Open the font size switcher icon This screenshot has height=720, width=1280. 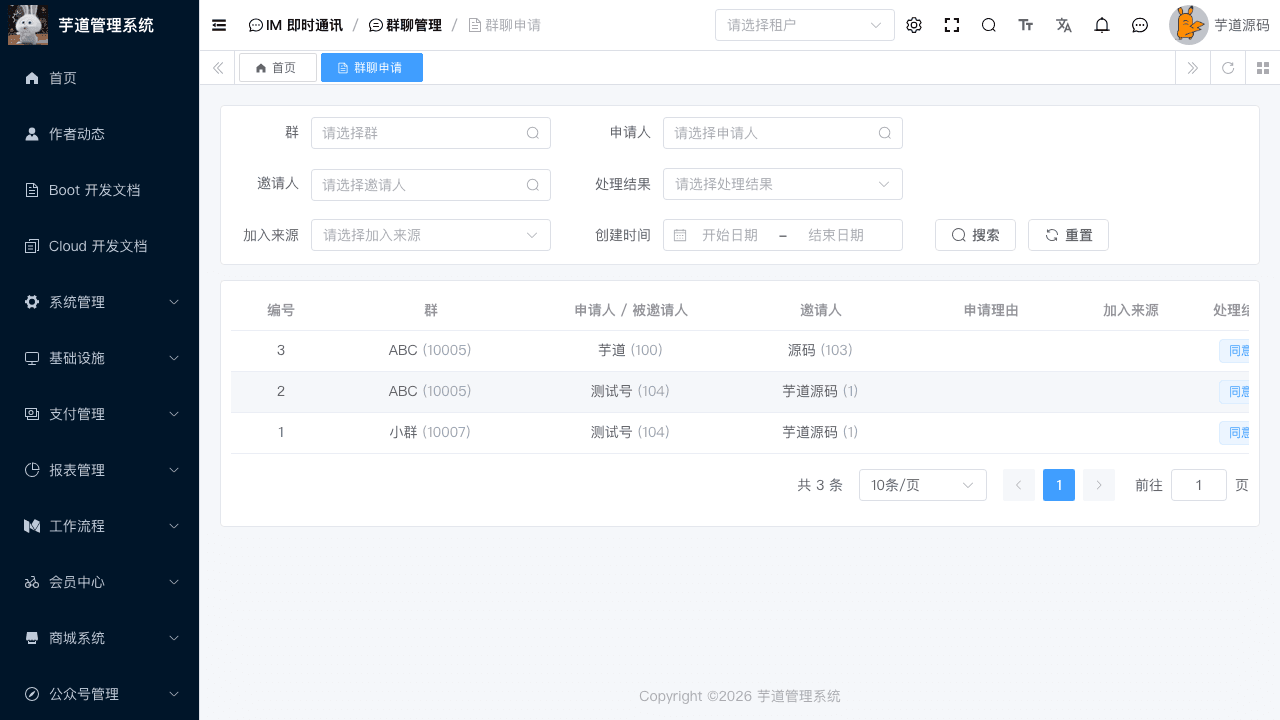click(x=1026, y=25)
